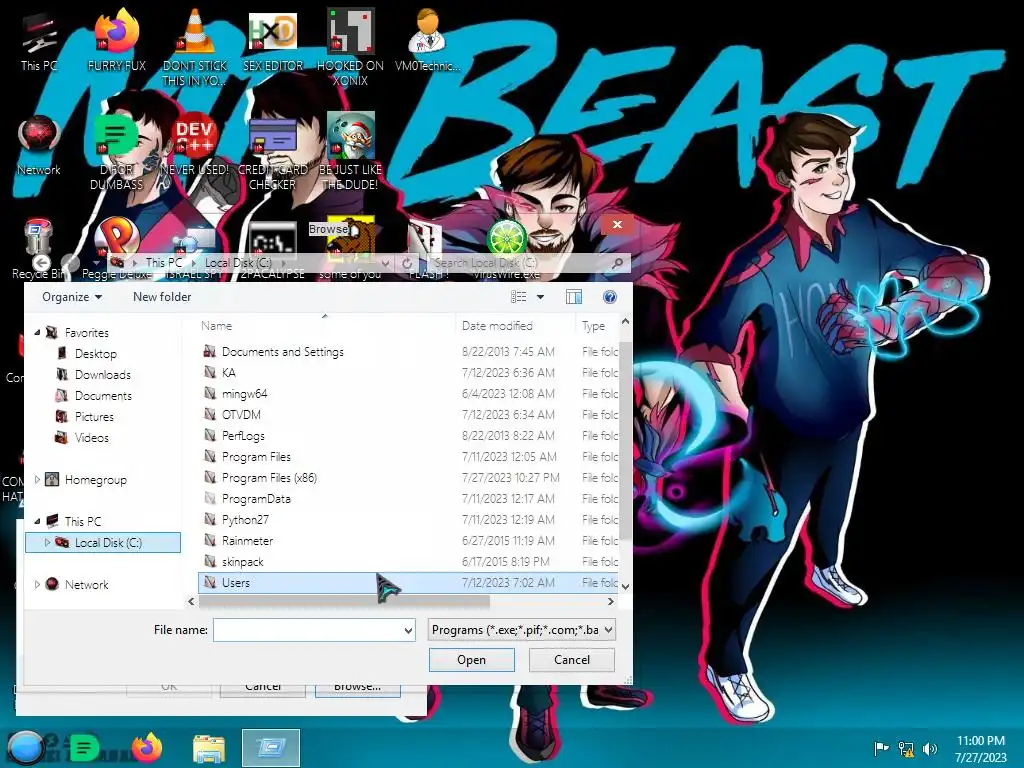The width and height of the screenshot is (1024, 768).
Task: Click the taskbar clock showing 11:00 PM
Action: pyautogui.click(x=980, y=748)
